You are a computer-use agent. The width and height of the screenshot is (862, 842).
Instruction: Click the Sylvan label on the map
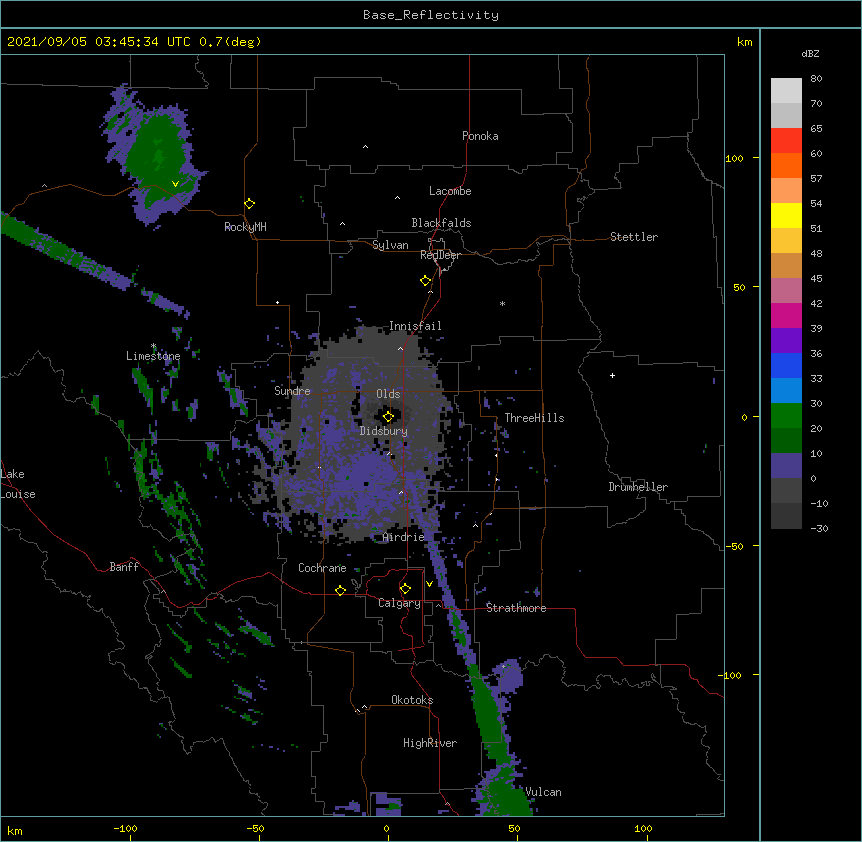pos(390,245)
